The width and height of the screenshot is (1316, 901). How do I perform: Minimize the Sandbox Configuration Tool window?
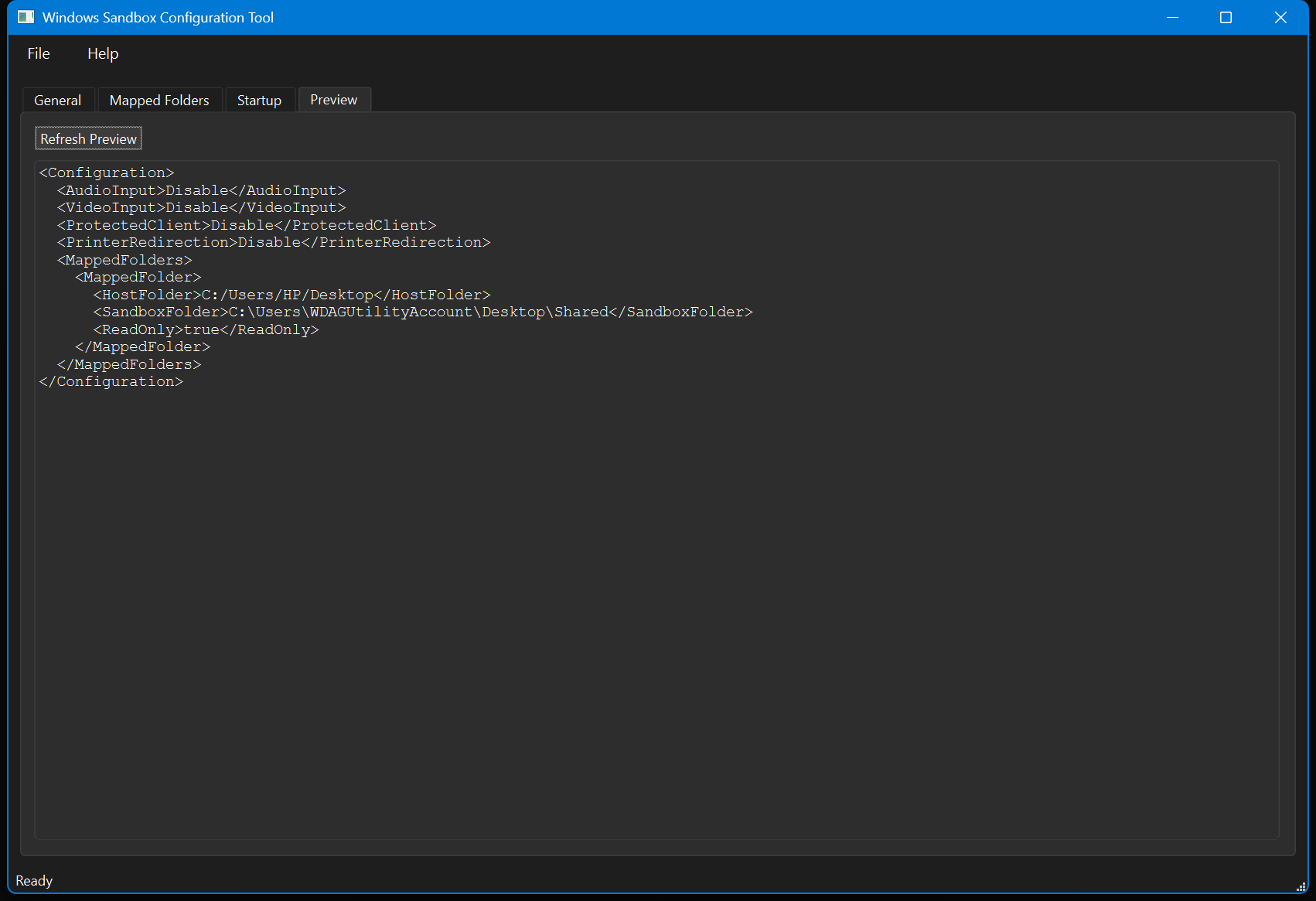pyautogui.click(x=1172, y=17)
